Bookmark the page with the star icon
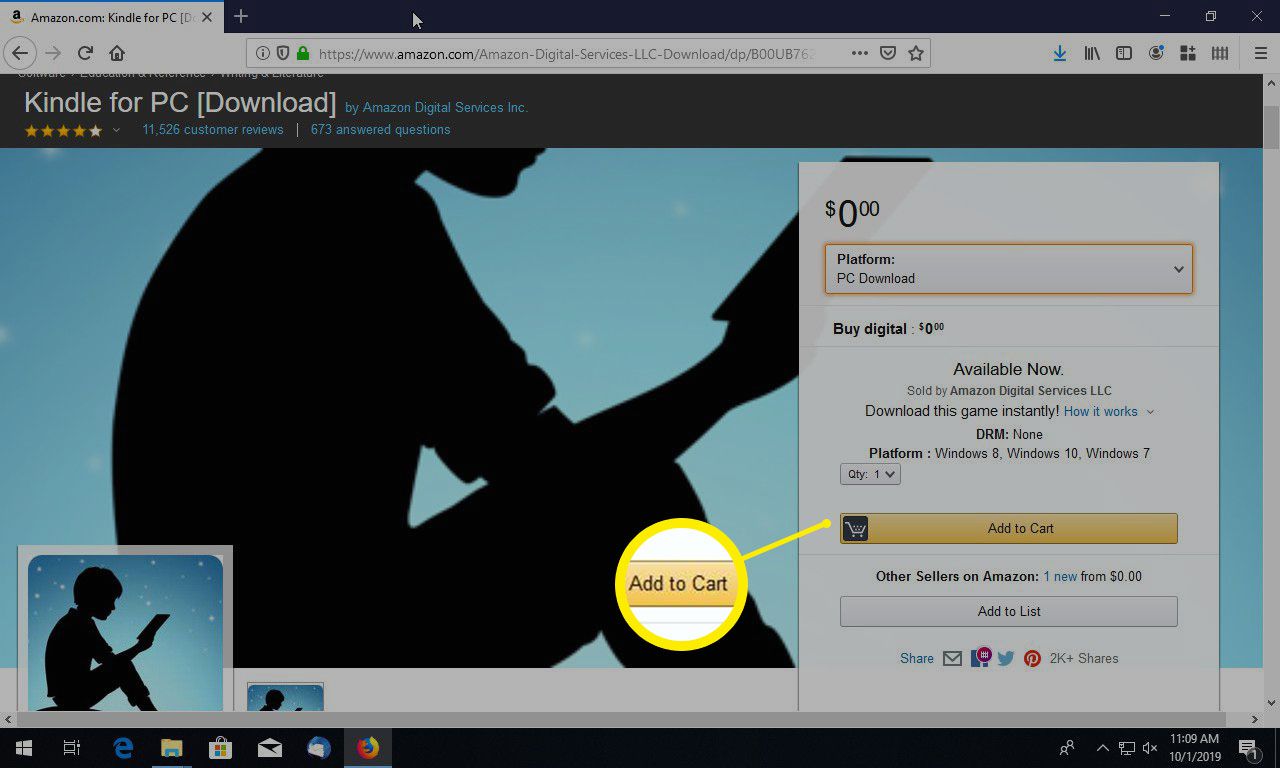 tap(915, 53)
